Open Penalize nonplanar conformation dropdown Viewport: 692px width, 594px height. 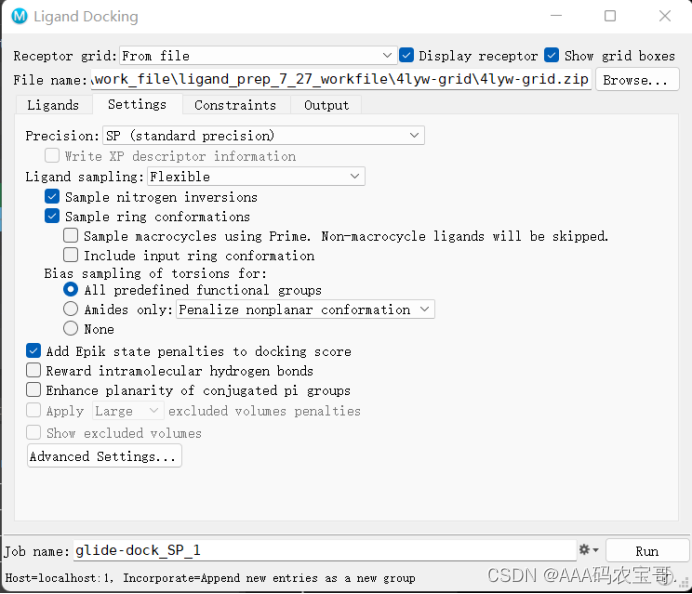(x=305, y=309)
